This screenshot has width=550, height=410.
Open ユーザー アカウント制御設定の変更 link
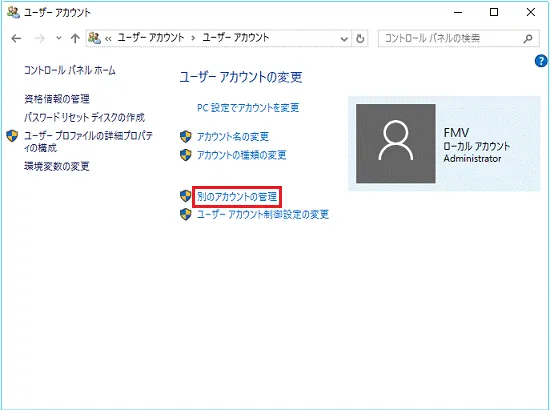(x=263, y=214)
